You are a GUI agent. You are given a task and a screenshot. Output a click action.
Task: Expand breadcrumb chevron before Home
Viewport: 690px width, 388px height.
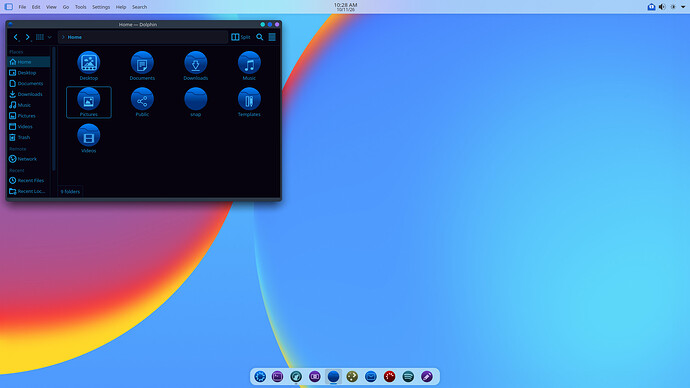pyautogui.click(x=63, y=37)
